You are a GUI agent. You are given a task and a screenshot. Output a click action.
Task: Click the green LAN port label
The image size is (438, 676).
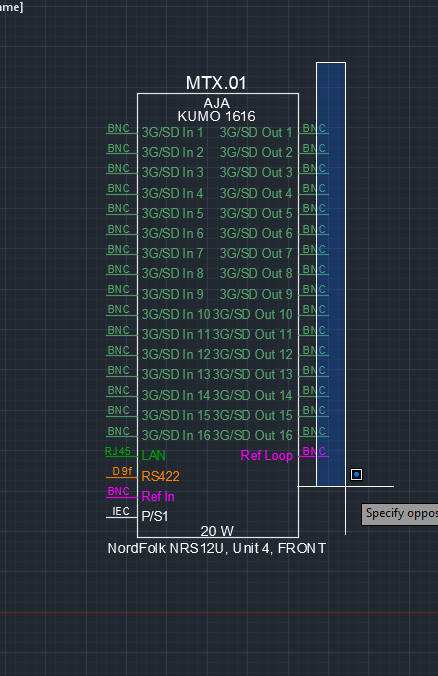click(153, 455)
